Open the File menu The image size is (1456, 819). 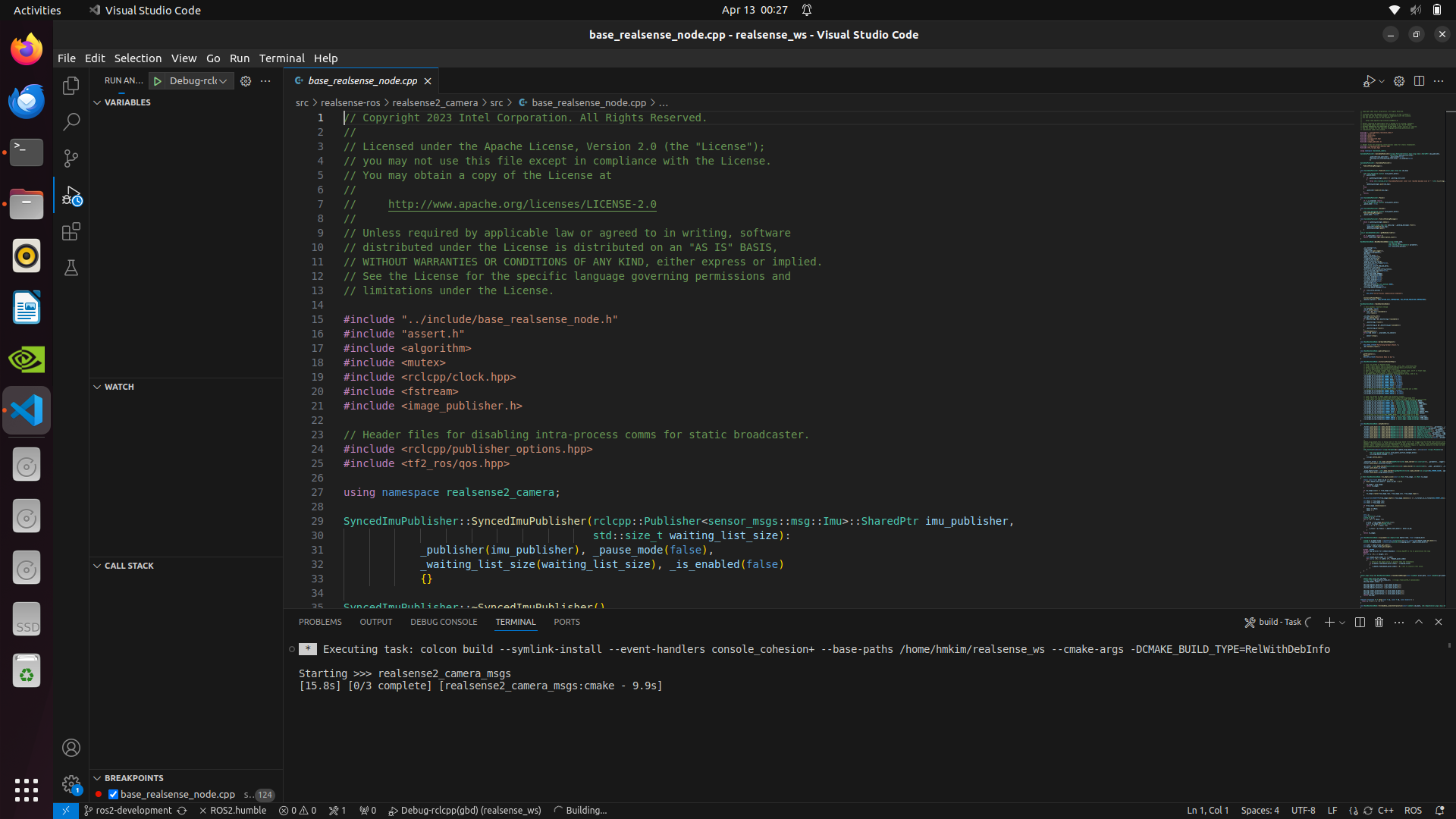tap(67, 58)
